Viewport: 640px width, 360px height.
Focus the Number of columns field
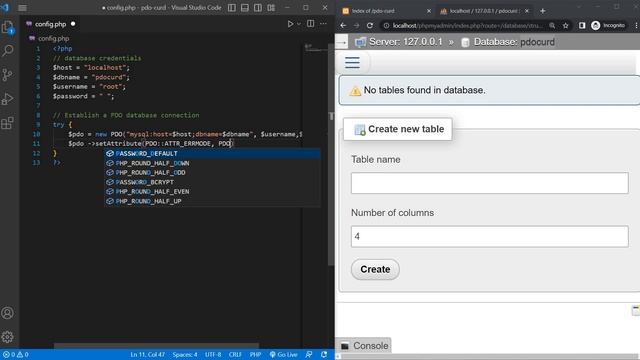[489, 236]
